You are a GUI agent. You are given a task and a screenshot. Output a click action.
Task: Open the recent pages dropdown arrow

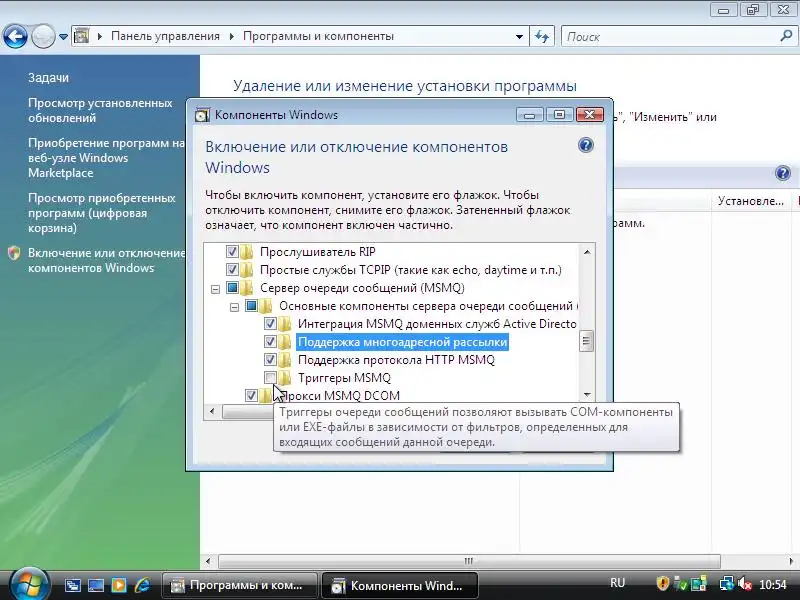click(x=63, y=37)
